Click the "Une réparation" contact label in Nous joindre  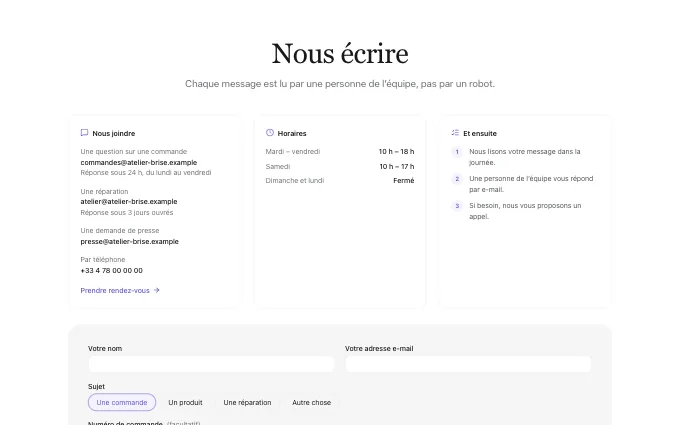click(105, 192)
